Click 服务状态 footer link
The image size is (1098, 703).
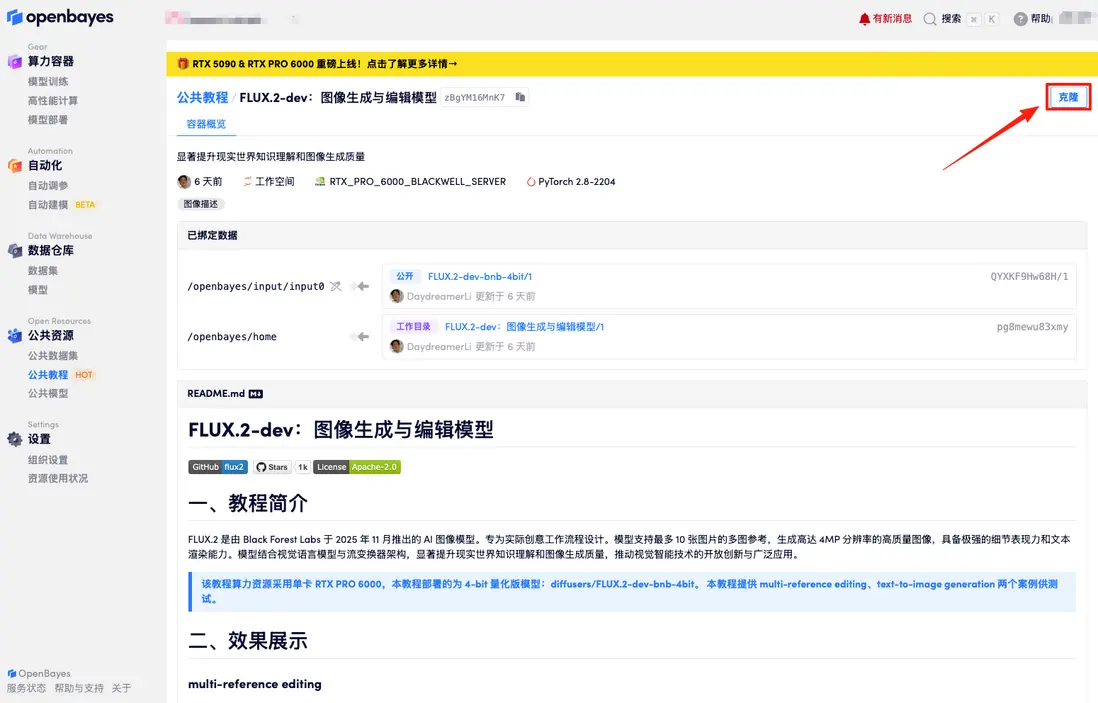click(27, 688)
